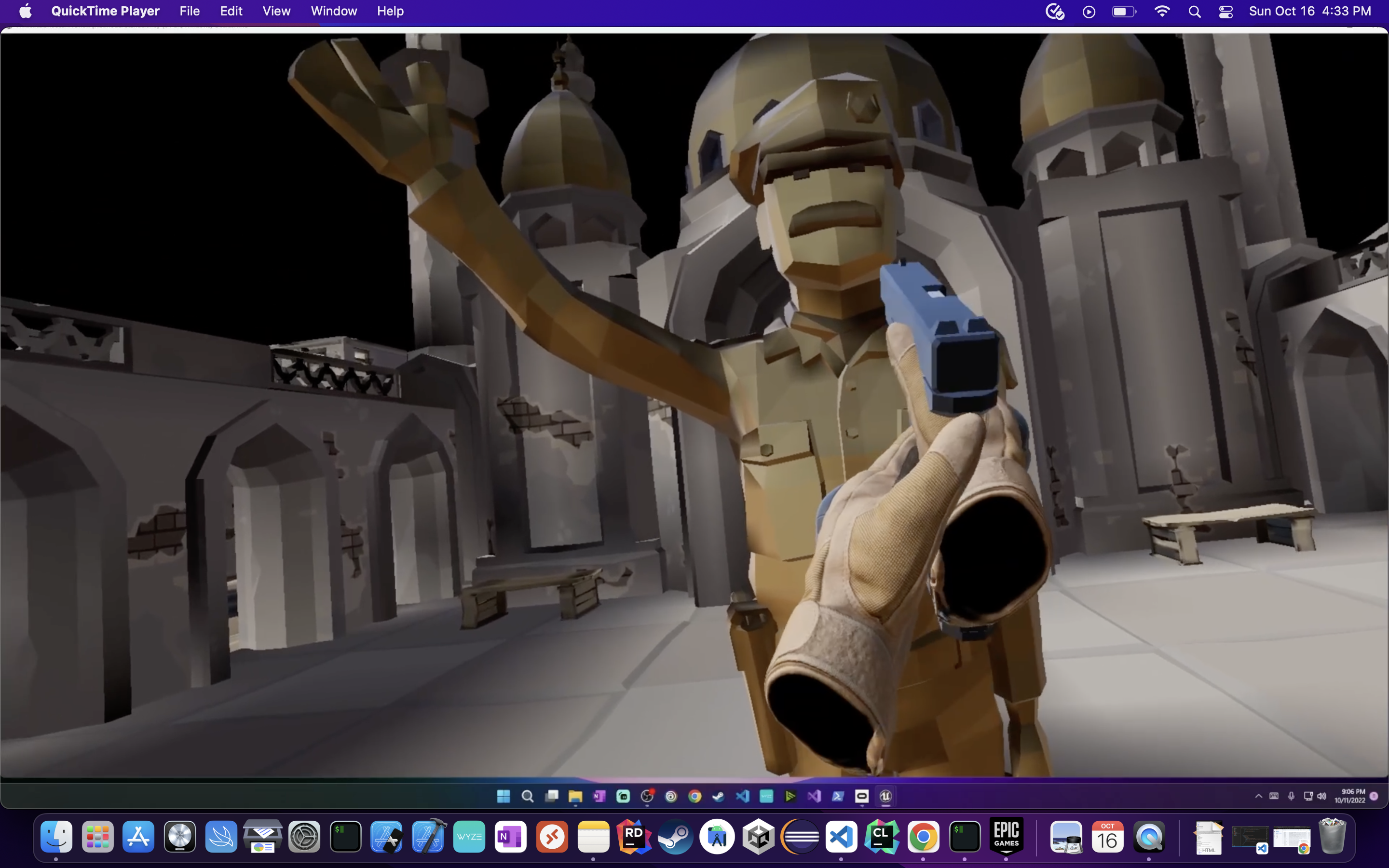1389x868 pixels.
Task: Click the checkmark status icon in menu bar
Action: 1055,12
